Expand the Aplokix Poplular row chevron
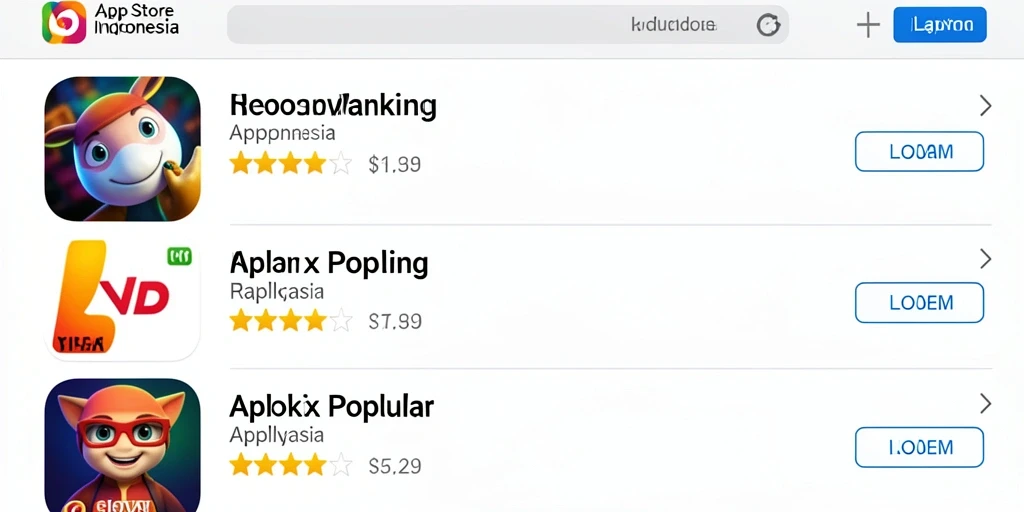Image resolution: width=1024 pixels, height=512 pixels. 985,404
